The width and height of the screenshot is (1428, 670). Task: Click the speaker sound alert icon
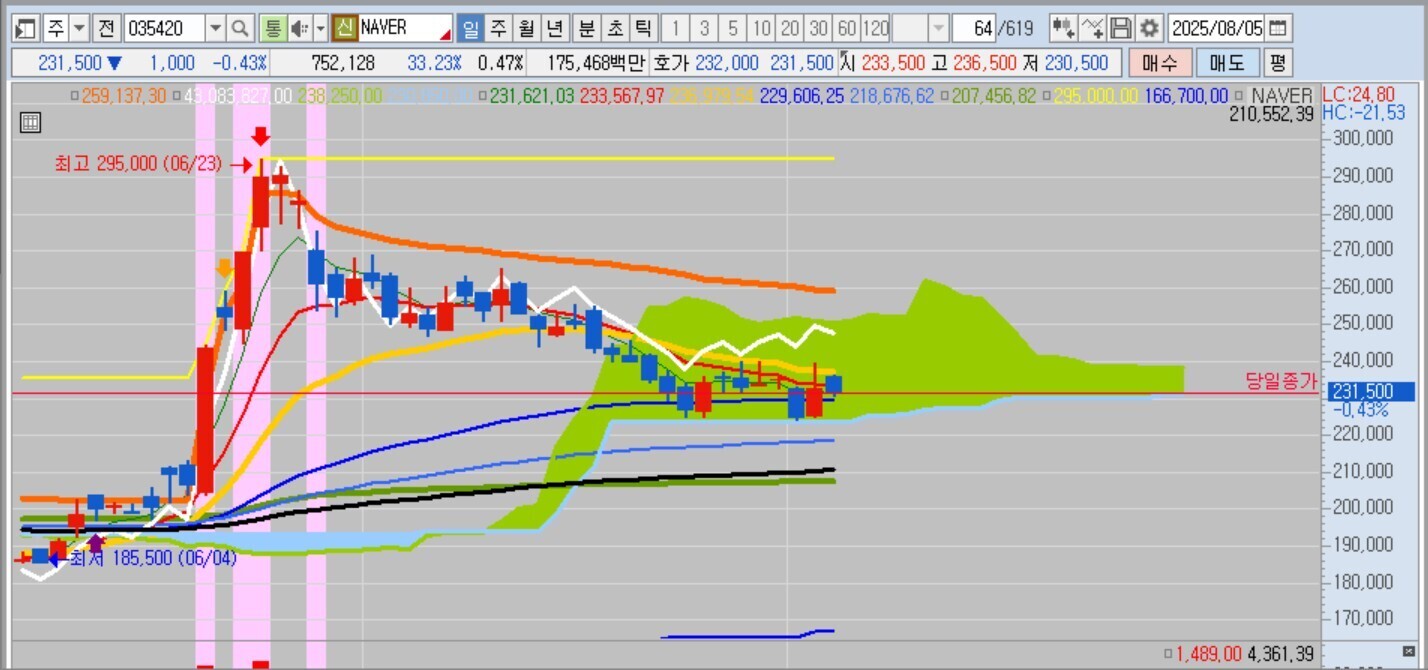click(x=299, y=28)
